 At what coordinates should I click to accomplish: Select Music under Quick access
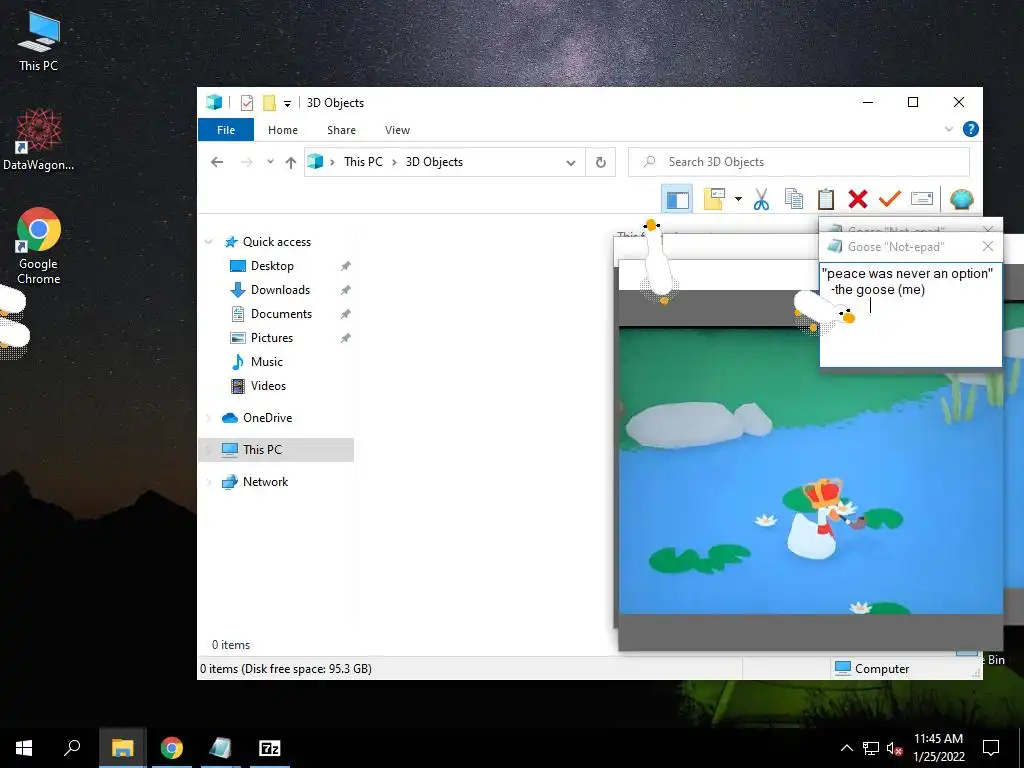pos(266,362)
